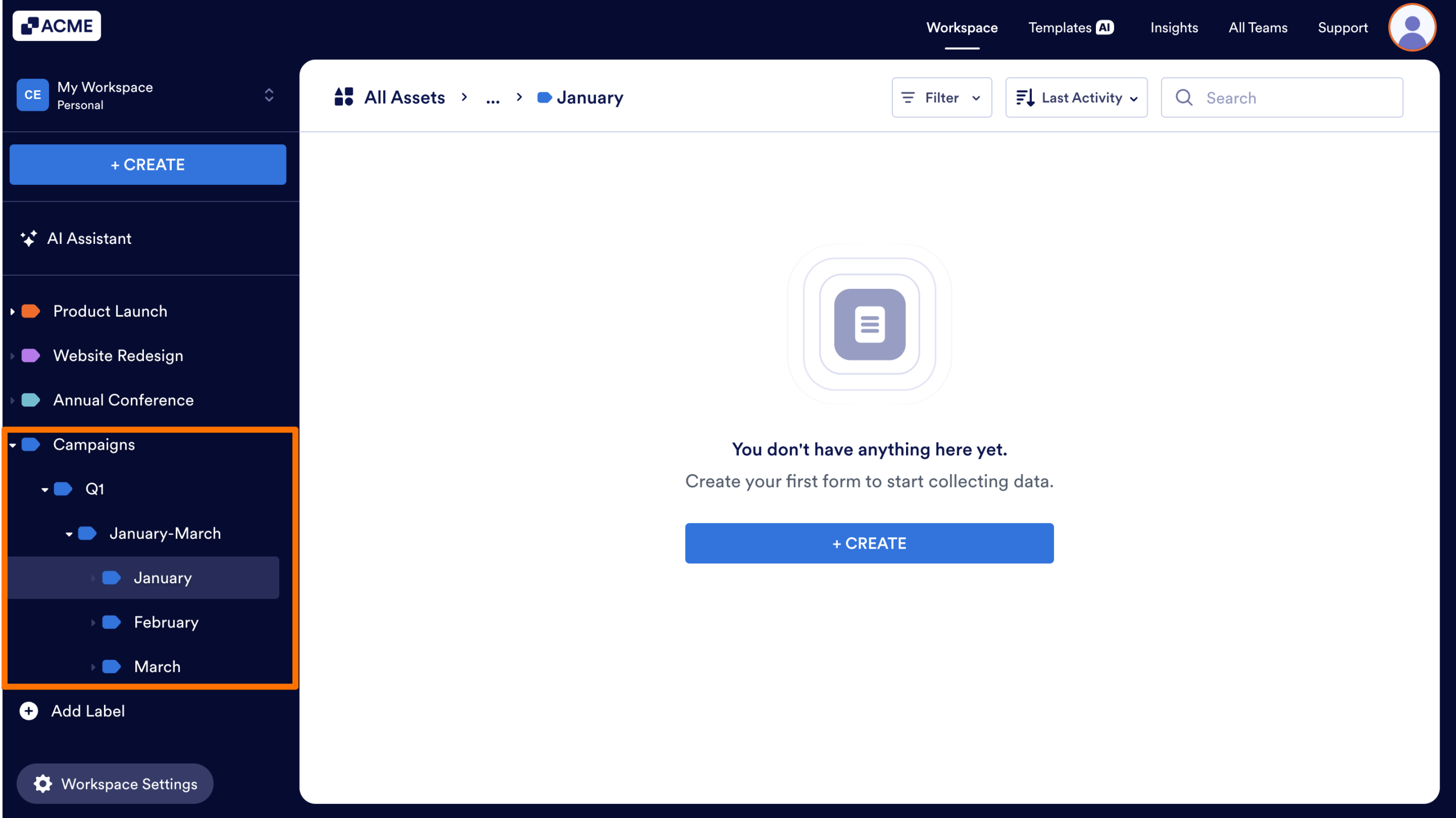This screenshot has width=1456, height=818.
Task: Select the March label
Action: [x=157, y=666]
